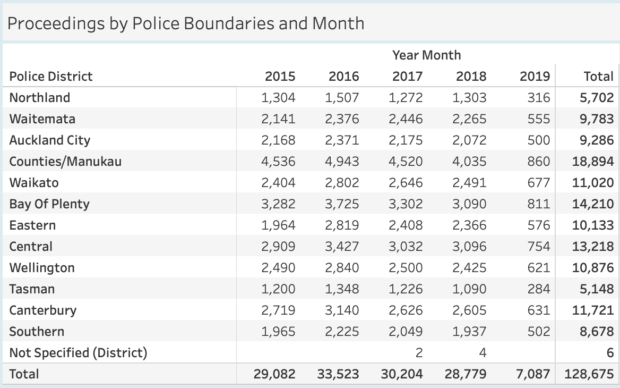Select Wellington 2019 value 621
The width and height of the screenshot is (620, 388).
[539, 268]
